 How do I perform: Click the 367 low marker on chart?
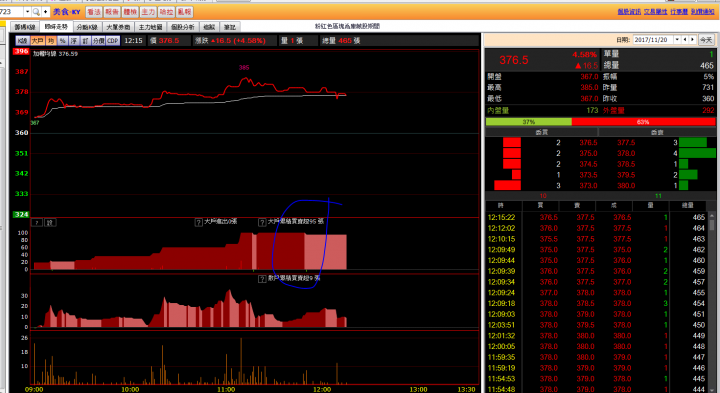coord(35,123)
